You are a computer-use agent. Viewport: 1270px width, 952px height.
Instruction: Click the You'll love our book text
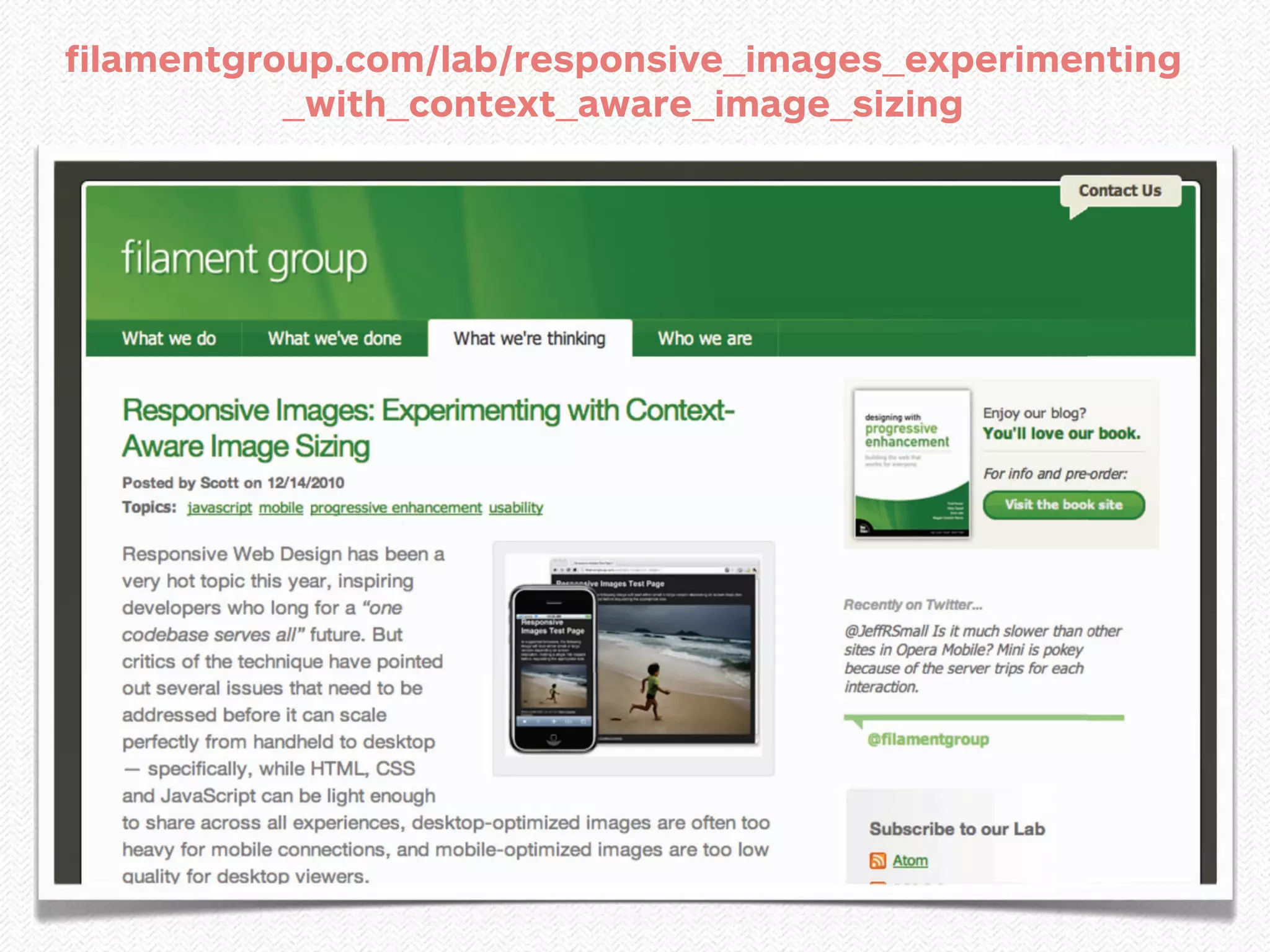coord(1062,433)
